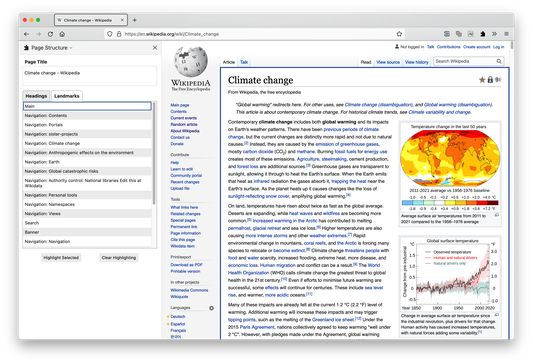Click the Wikipedia globe logo
The width and height of the screenshot is (533, 364).
191,62
